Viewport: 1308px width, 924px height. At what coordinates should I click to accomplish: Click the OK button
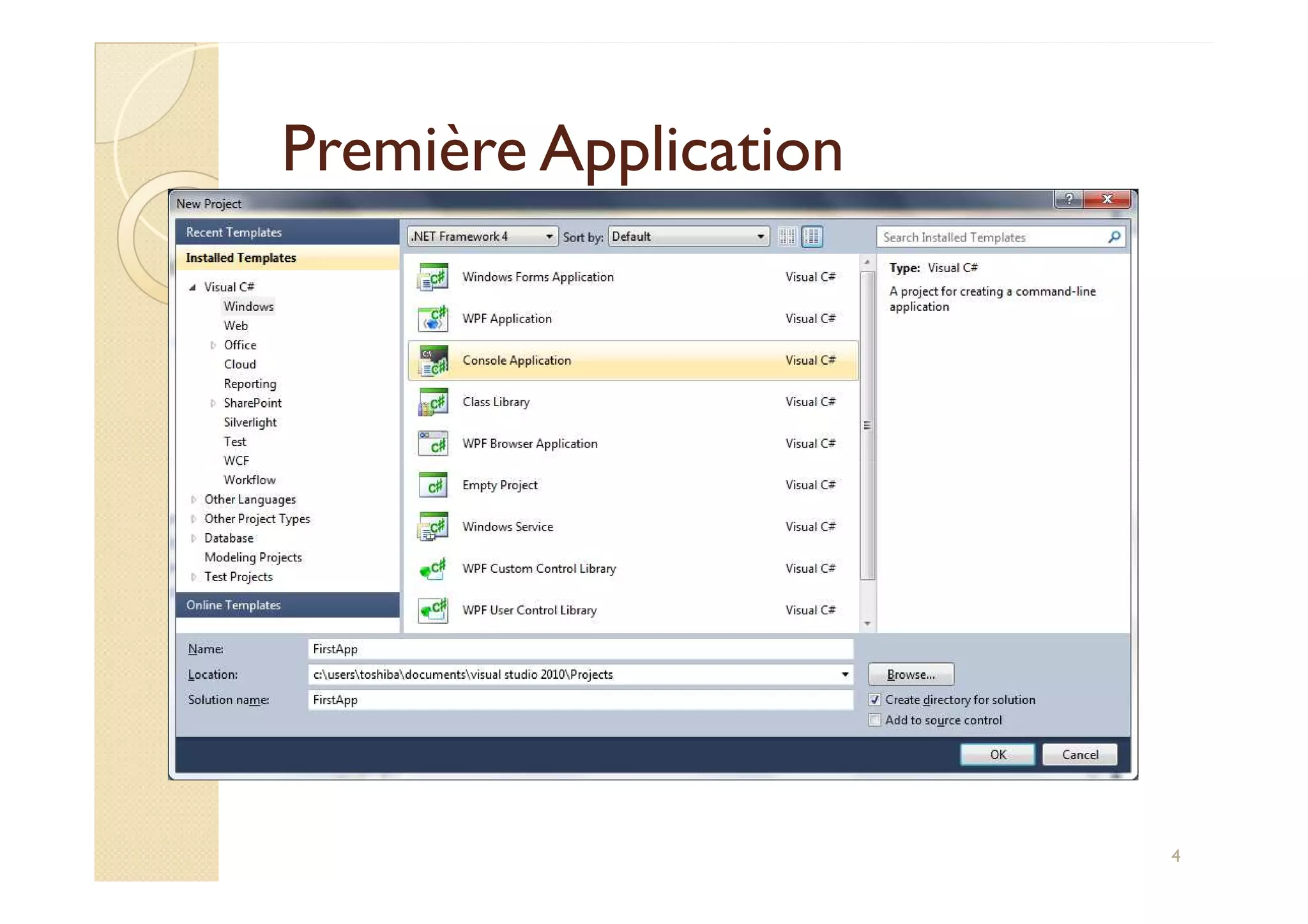pyautogui.click(x=998, y=755)
